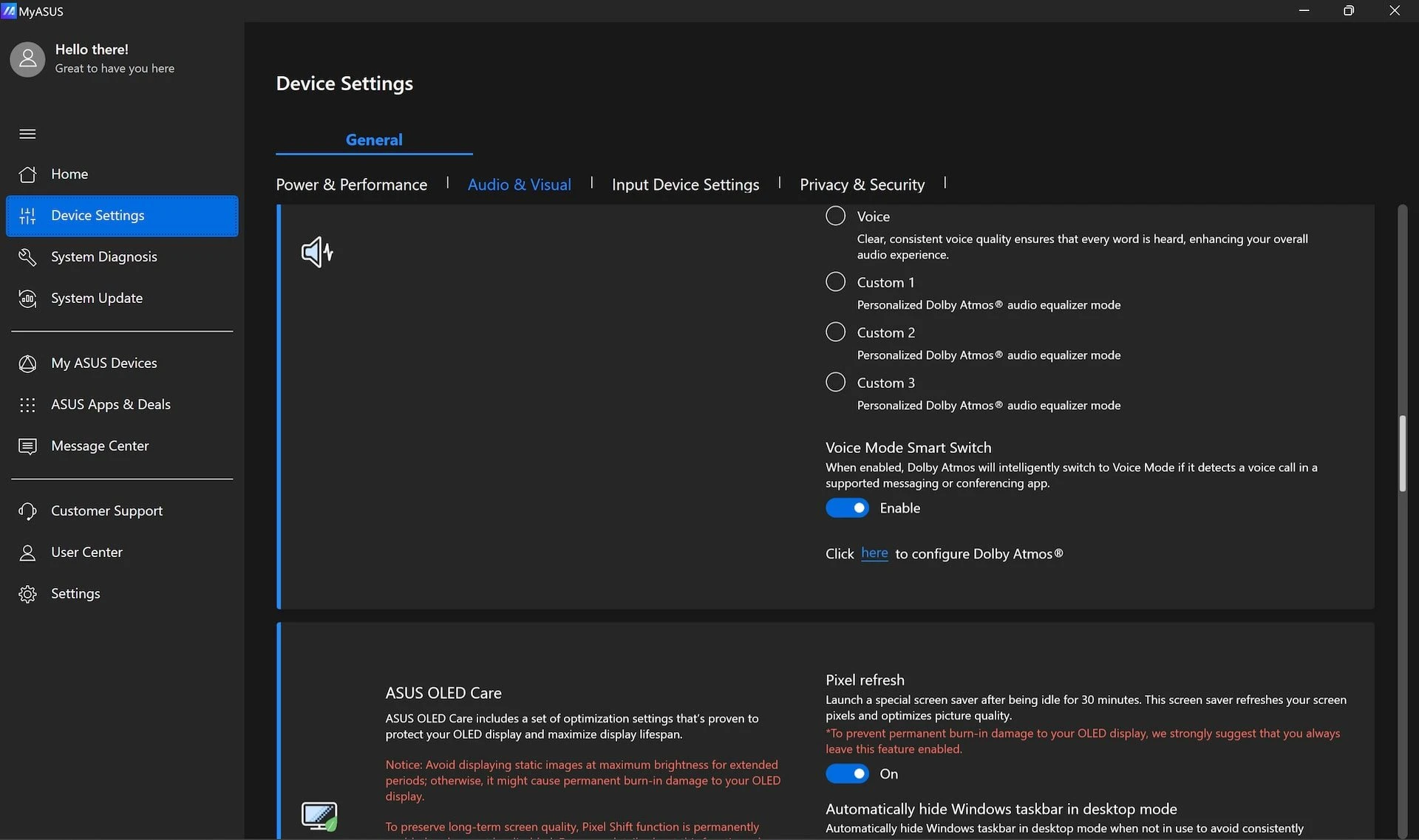Image resolution: width=1419 pixels, height=840 pixels.
Task: Click the Message Center icon
Action: [x=27, y=446]
